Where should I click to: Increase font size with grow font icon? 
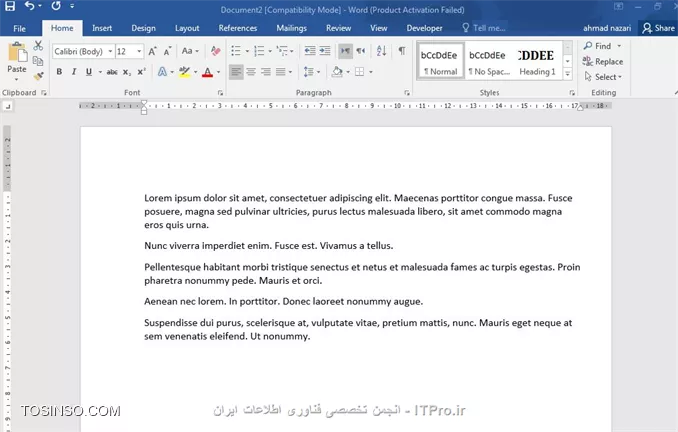[152, 51]
